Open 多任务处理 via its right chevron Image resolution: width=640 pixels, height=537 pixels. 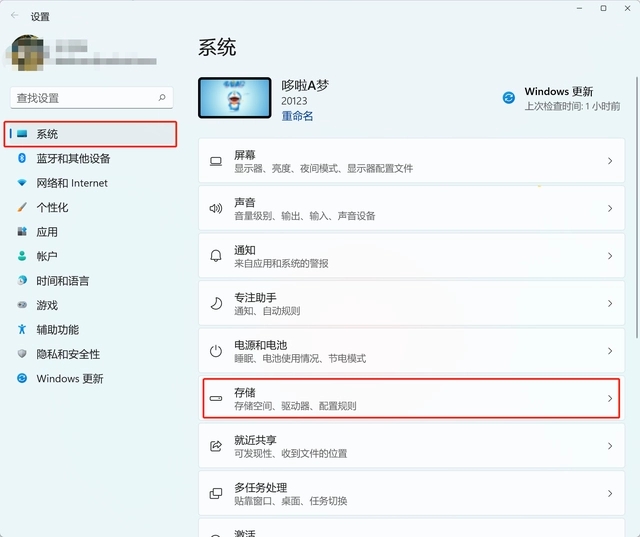click(610, 494)
